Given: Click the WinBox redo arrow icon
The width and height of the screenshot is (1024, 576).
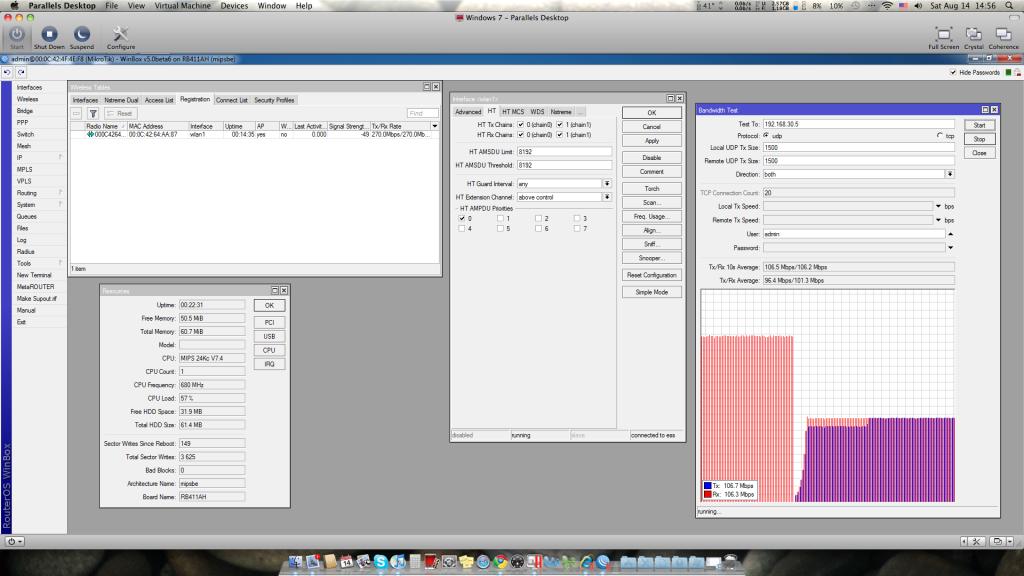Looking at the screenshot, I should [20, 73].
